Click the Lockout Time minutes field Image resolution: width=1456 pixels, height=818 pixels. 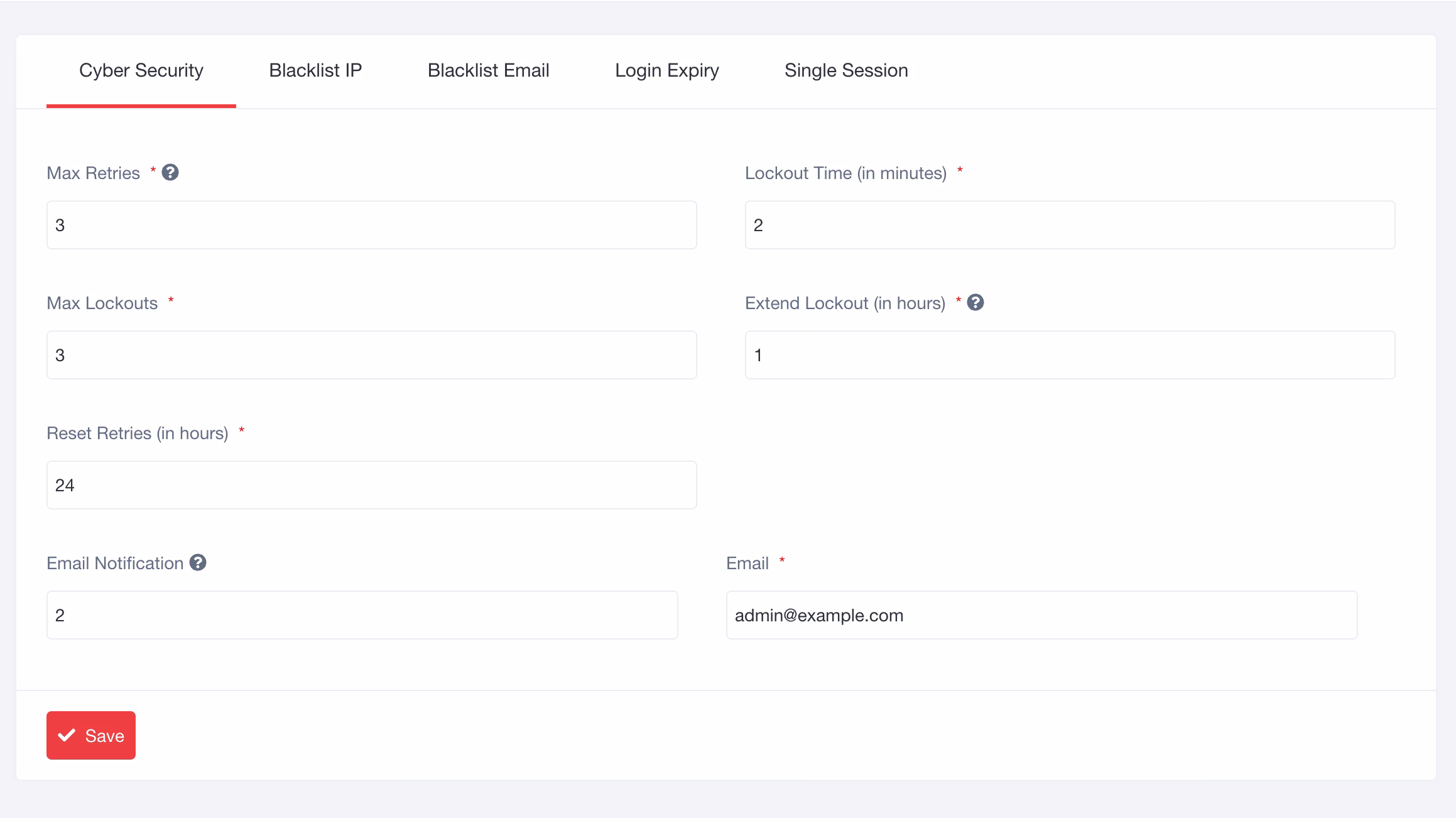point(1070,225)
